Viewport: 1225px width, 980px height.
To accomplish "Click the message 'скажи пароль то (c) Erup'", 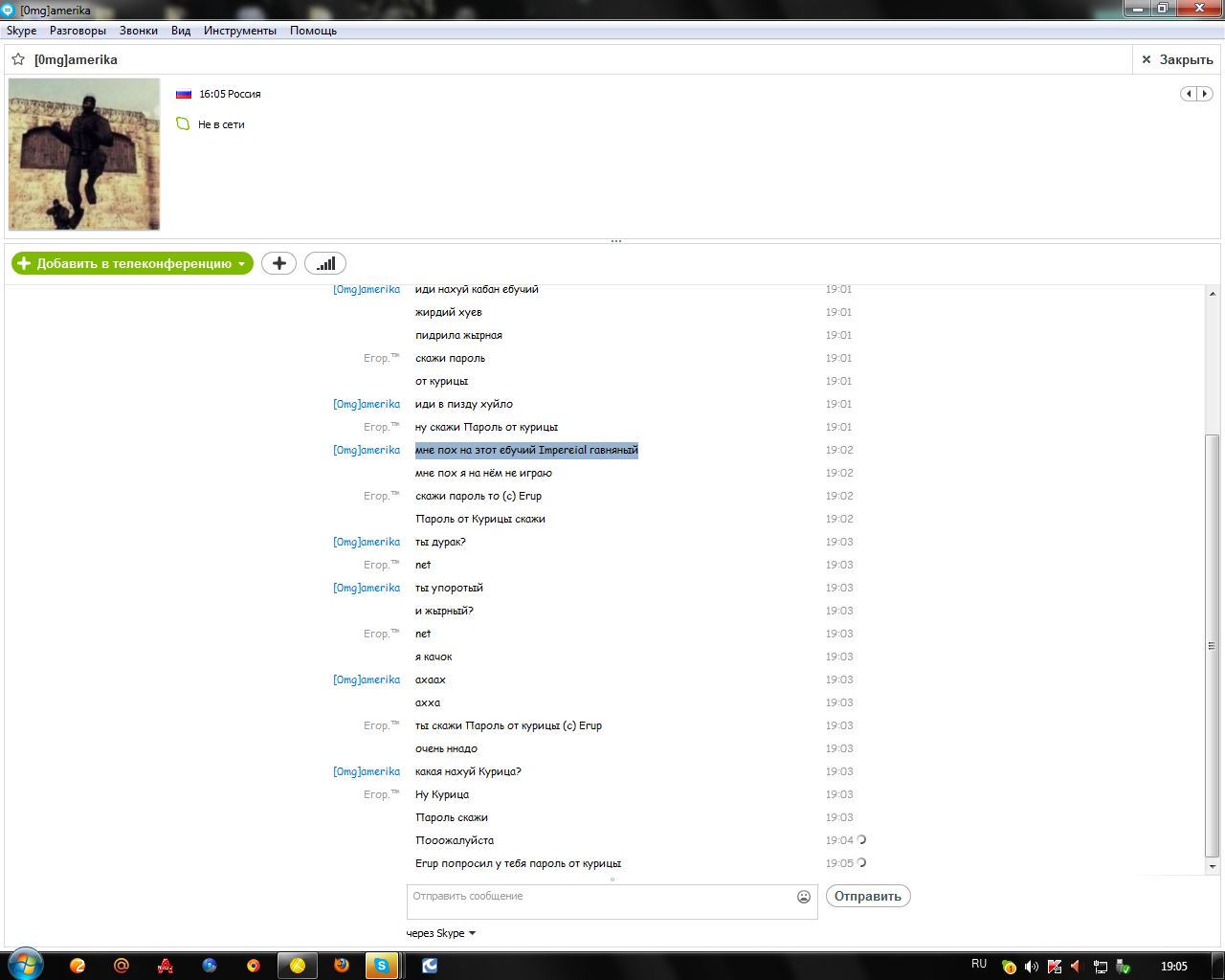I will point(479,496).
